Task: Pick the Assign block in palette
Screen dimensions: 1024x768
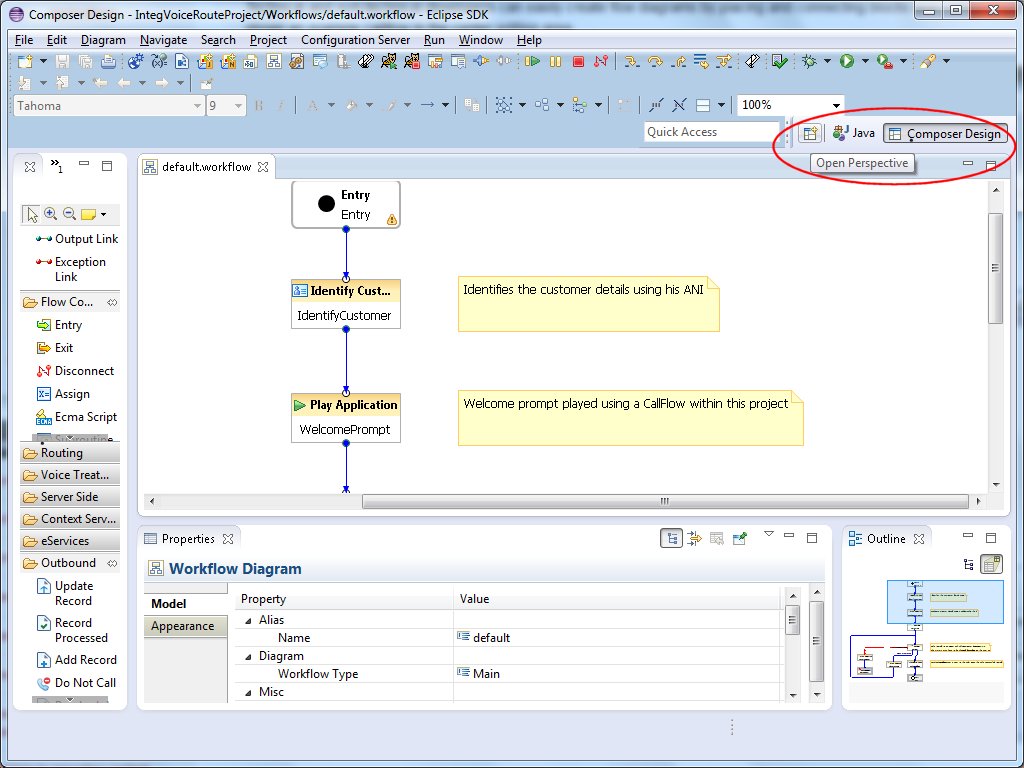Action: (x=63, y=394)
